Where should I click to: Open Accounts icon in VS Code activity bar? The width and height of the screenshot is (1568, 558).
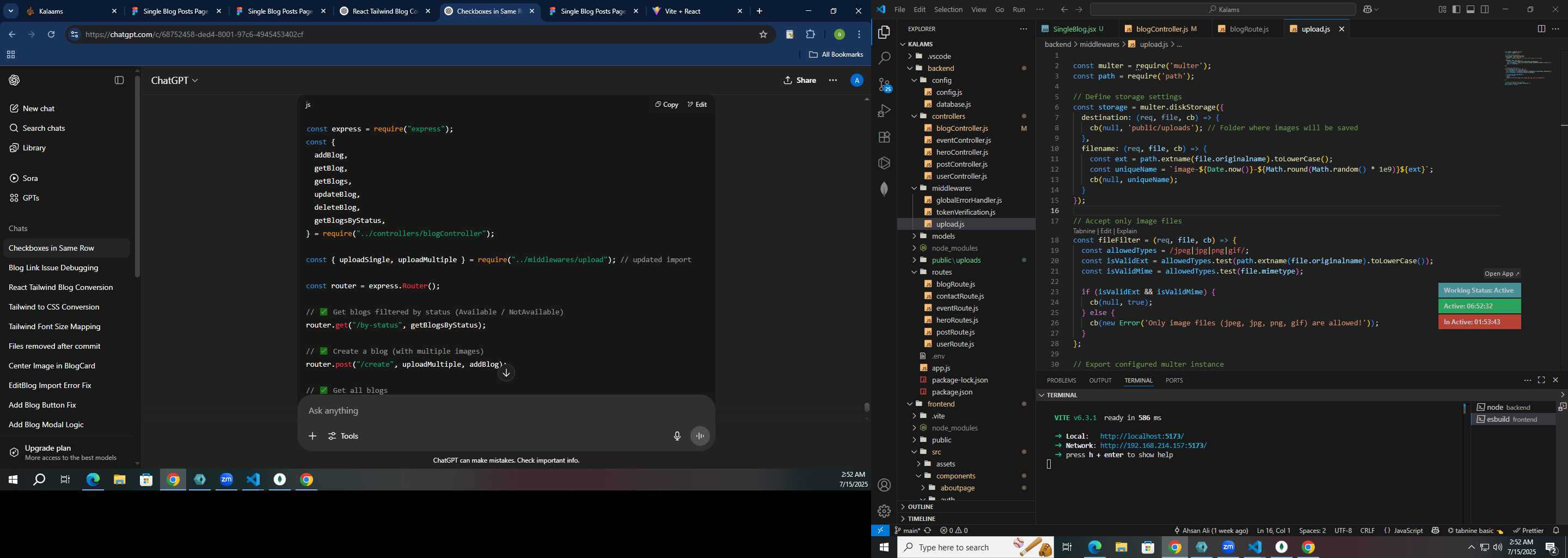884,485
